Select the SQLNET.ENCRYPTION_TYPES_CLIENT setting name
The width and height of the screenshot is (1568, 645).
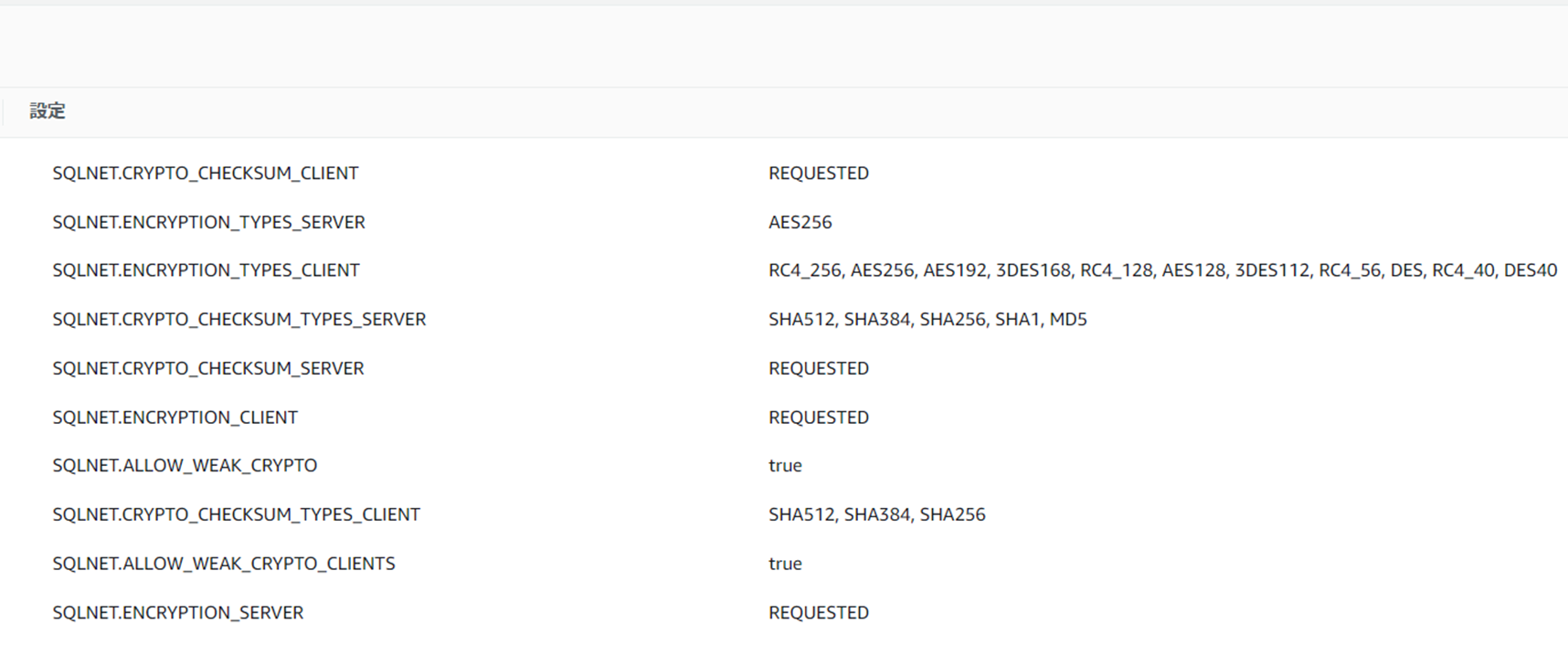[x=206, y=270]
